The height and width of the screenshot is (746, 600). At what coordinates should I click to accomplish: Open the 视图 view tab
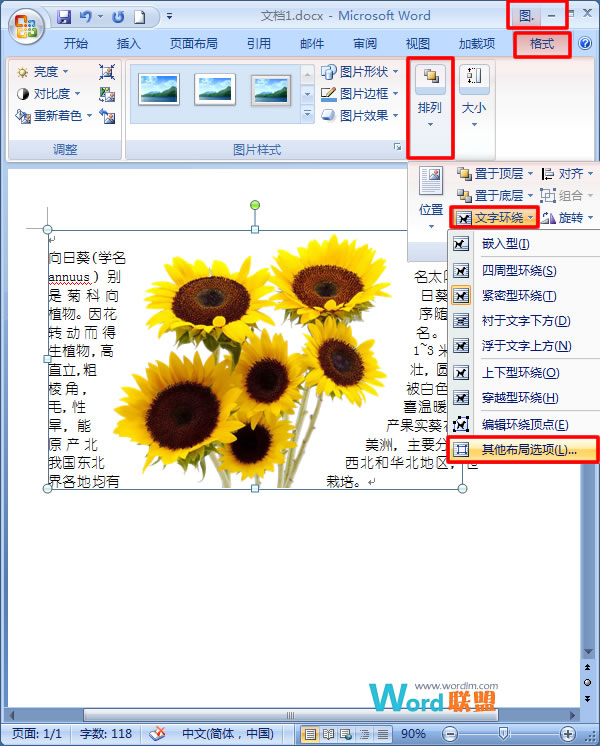(418, 44)
